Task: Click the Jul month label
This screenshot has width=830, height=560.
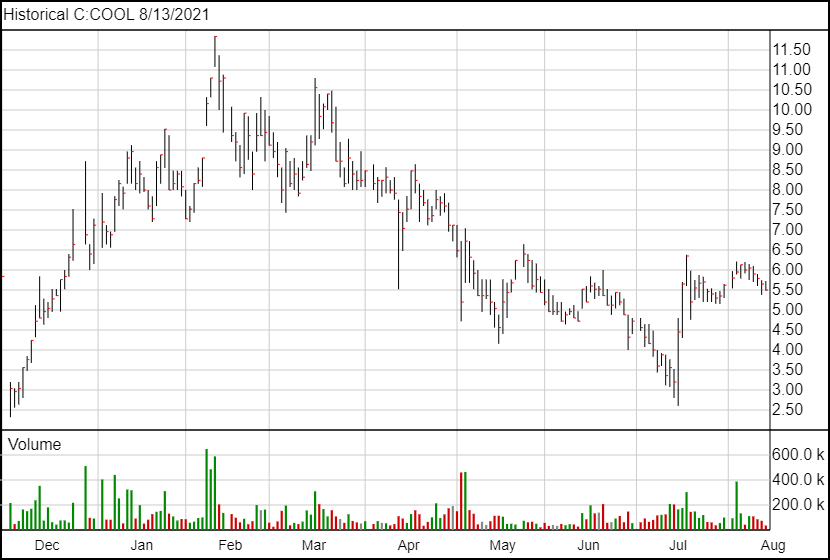Action: [678, 545]
